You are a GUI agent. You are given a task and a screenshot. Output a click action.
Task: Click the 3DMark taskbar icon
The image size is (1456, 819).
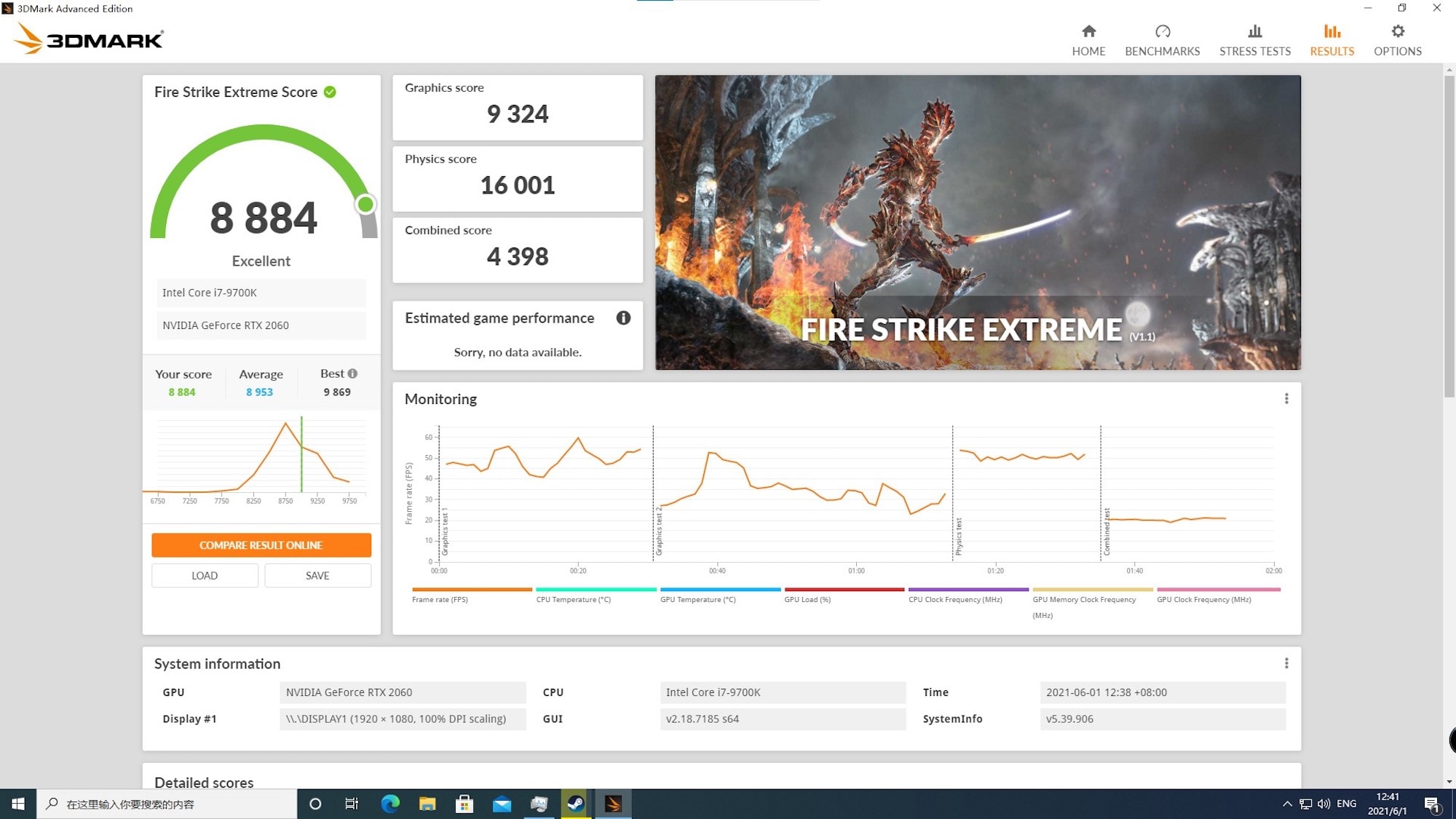[x=613, y=804]
